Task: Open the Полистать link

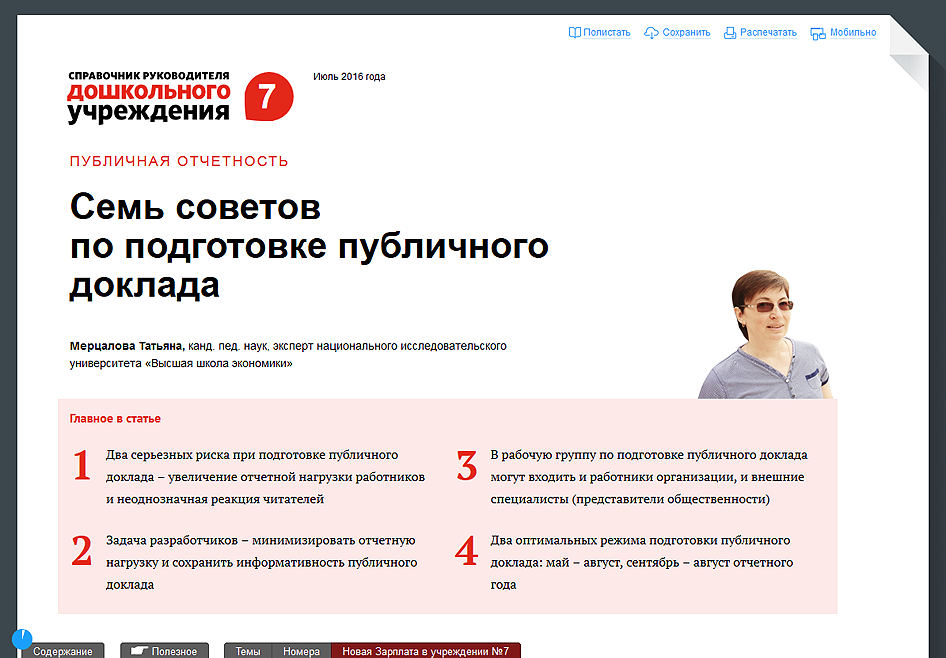Action: click(x=606, y=33)
